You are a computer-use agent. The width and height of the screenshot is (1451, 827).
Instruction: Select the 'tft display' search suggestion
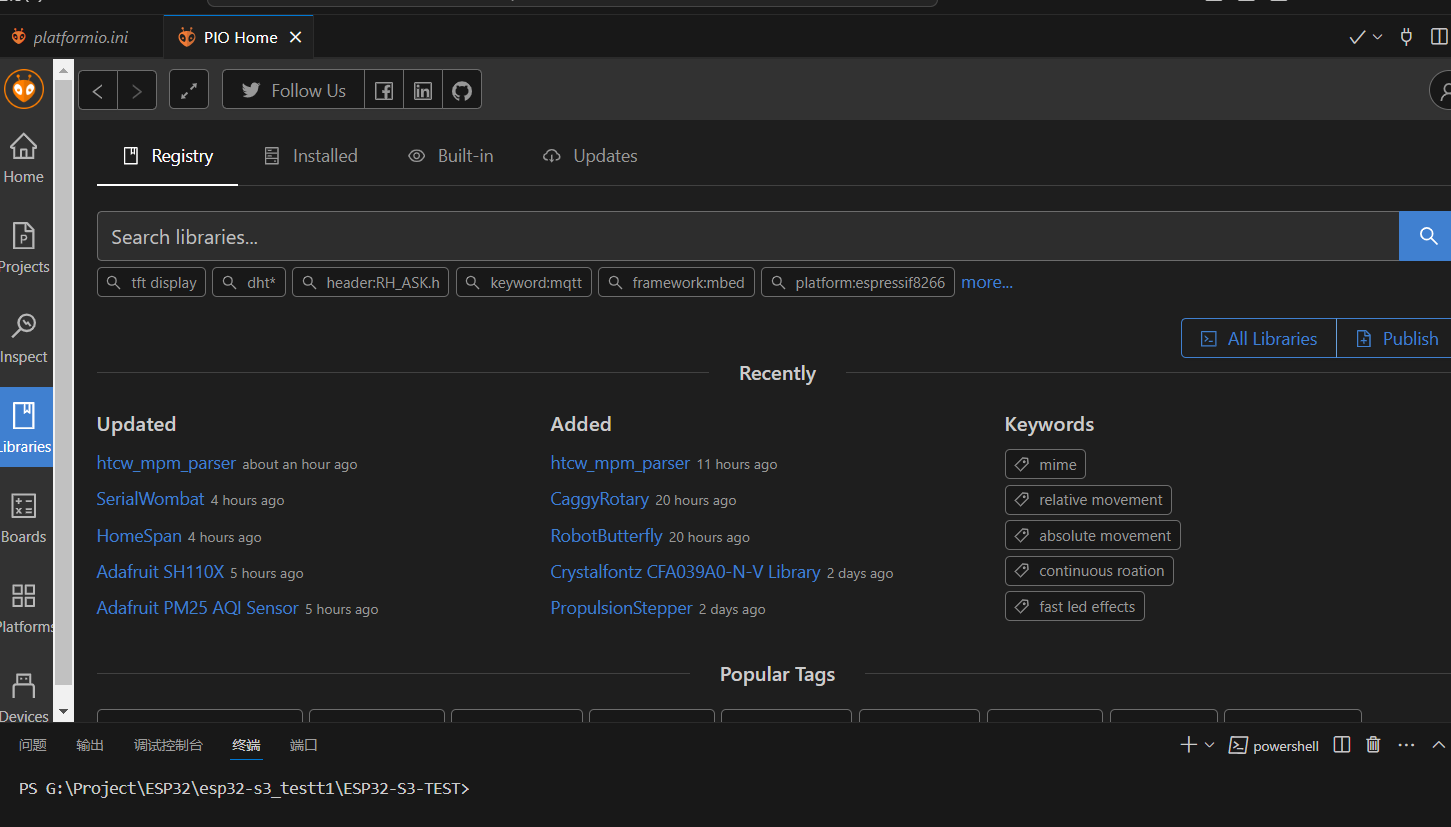[152, 282]
